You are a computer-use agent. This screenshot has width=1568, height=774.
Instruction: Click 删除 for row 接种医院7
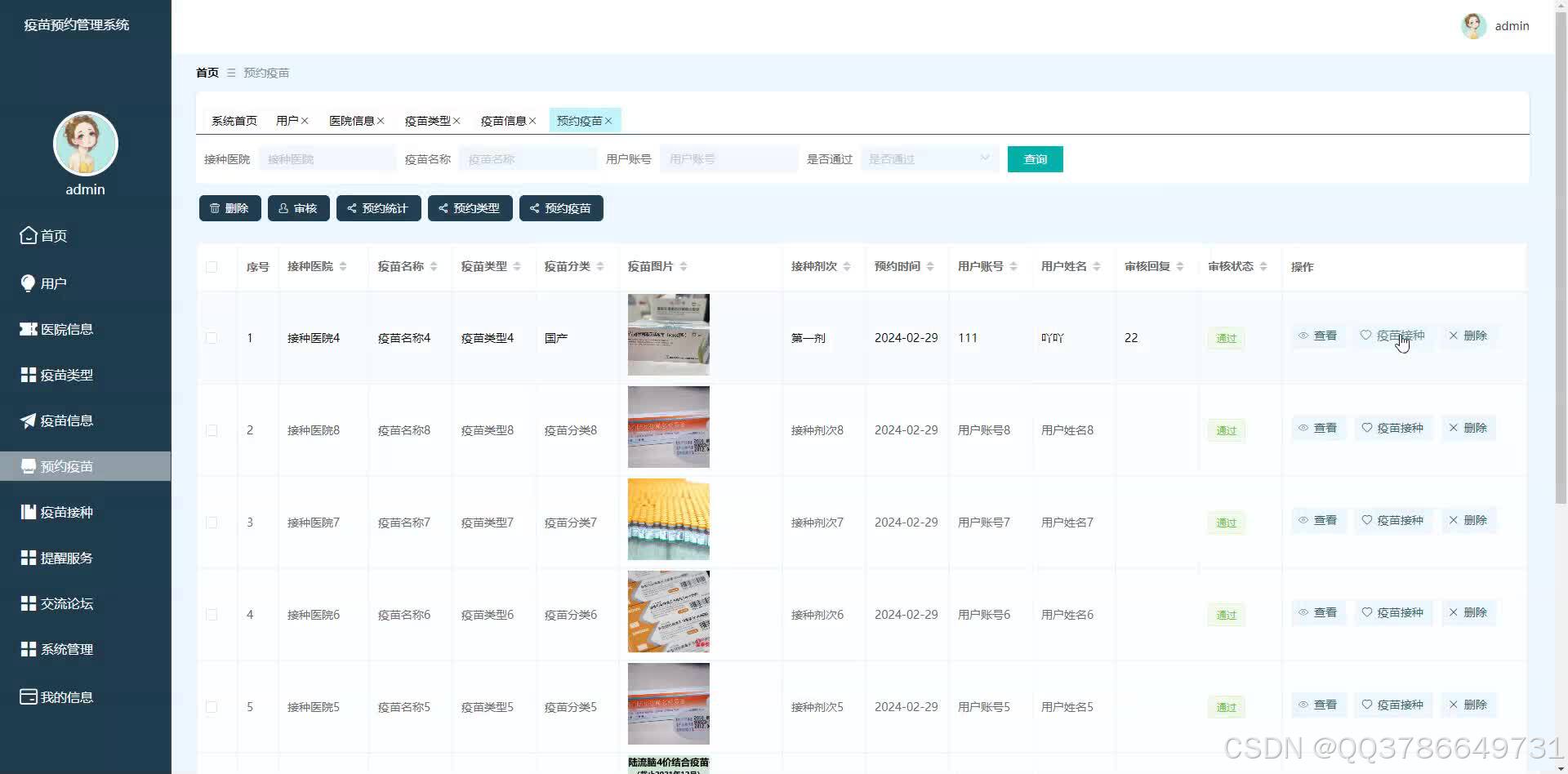(x=1468, y=520)
